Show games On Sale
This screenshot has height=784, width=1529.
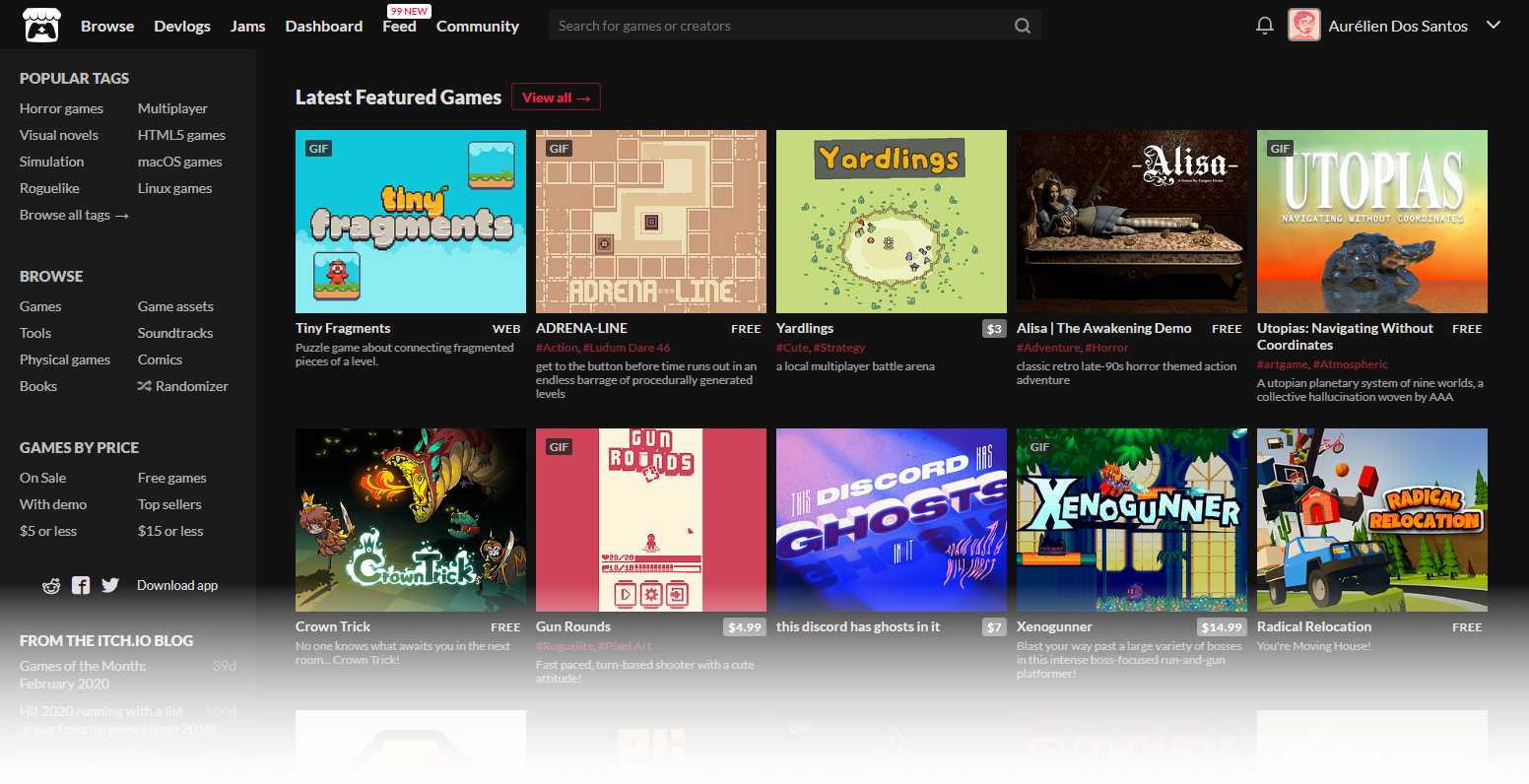43,478
